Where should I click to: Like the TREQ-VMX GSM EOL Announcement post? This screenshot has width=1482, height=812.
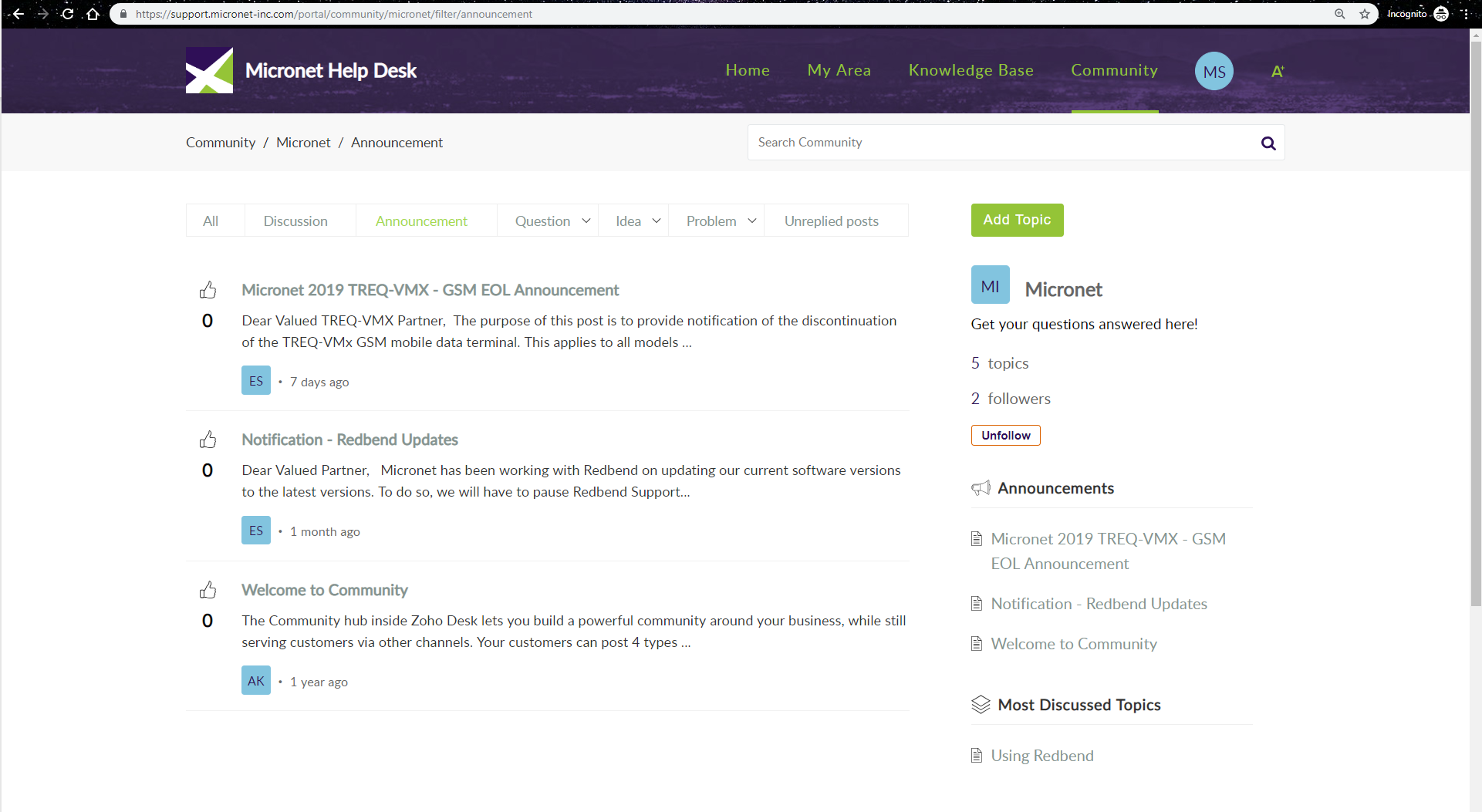[x=208, y=290]
